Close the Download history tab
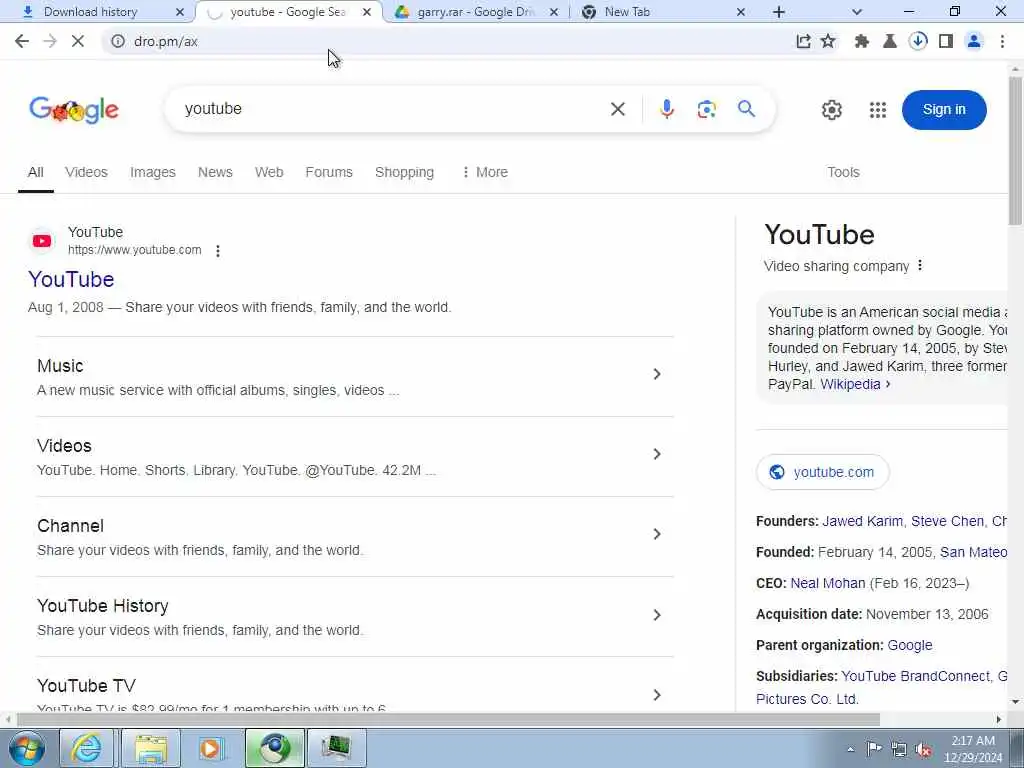This screenshot has width=1024, height=768. pyautogui.click(x=180, y=12)
